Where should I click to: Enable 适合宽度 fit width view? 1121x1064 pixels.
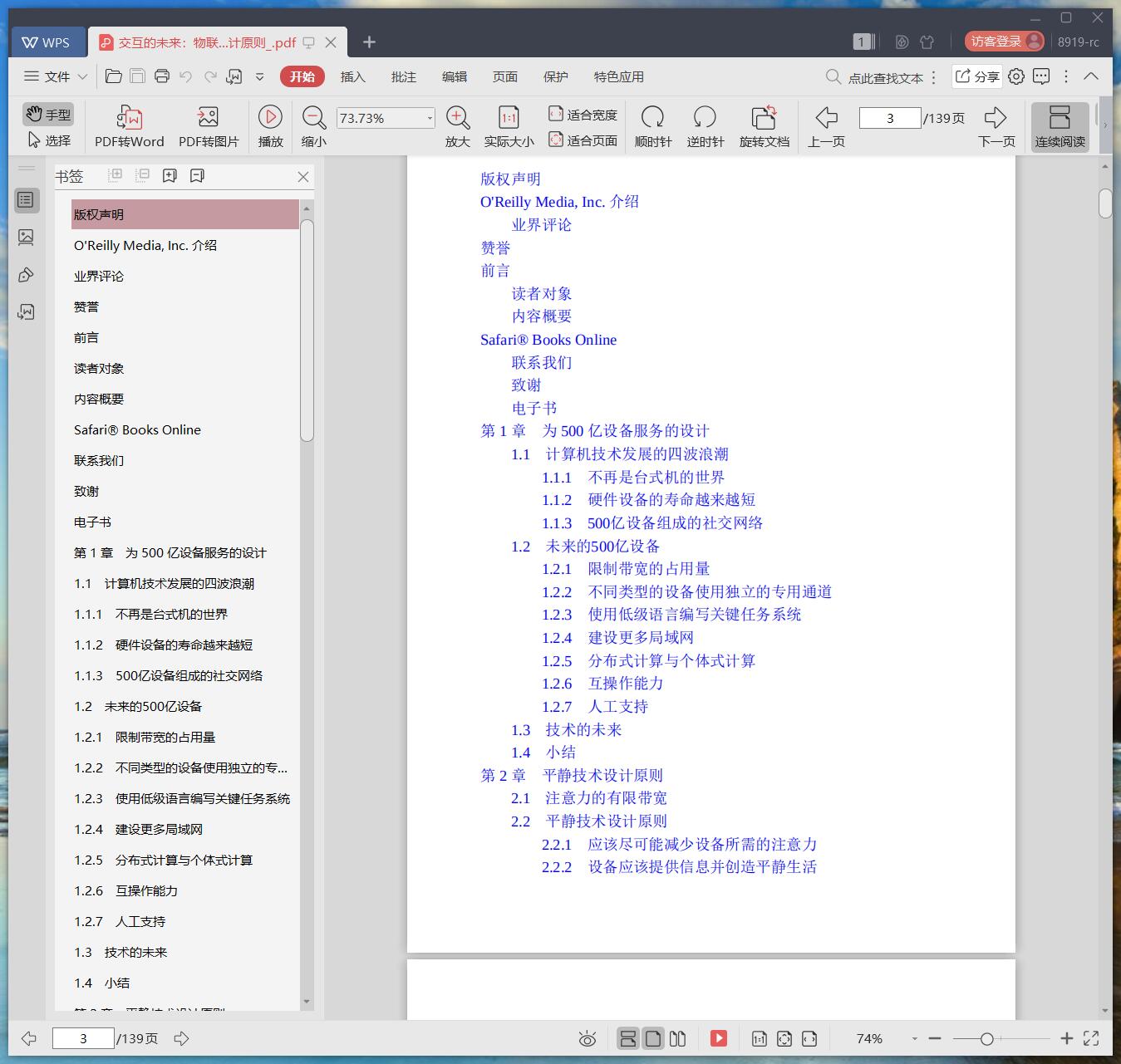583,115
